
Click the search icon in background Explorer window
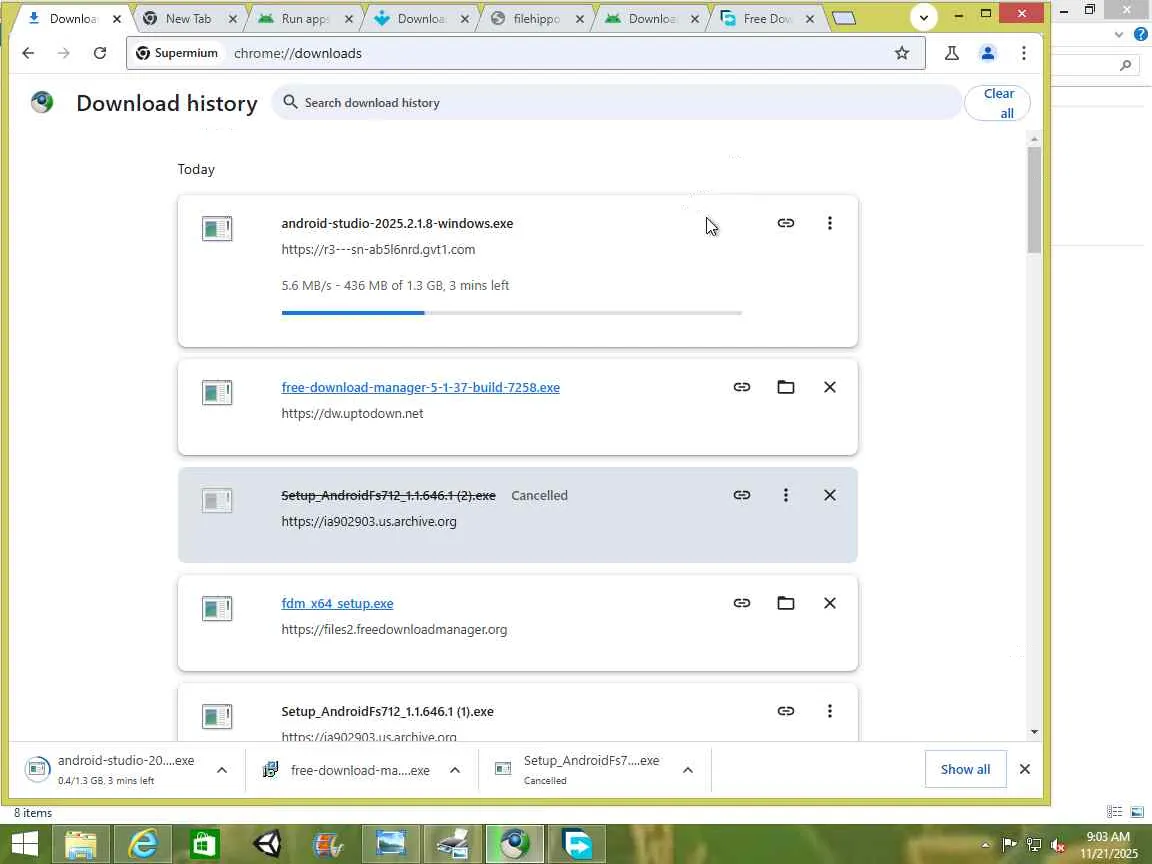click(1125, 65)
